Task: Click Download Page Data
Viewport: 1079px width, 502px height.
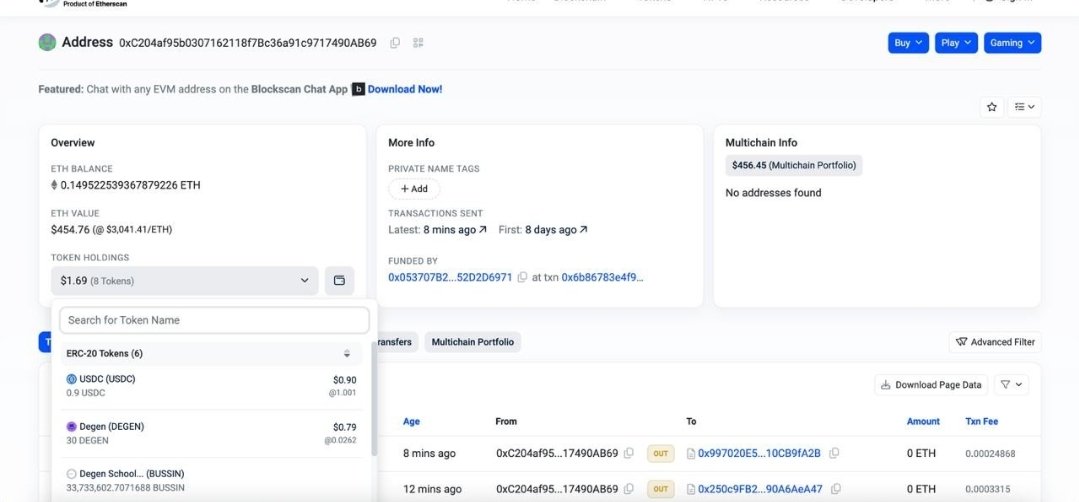Action: [x=931, y=384]
